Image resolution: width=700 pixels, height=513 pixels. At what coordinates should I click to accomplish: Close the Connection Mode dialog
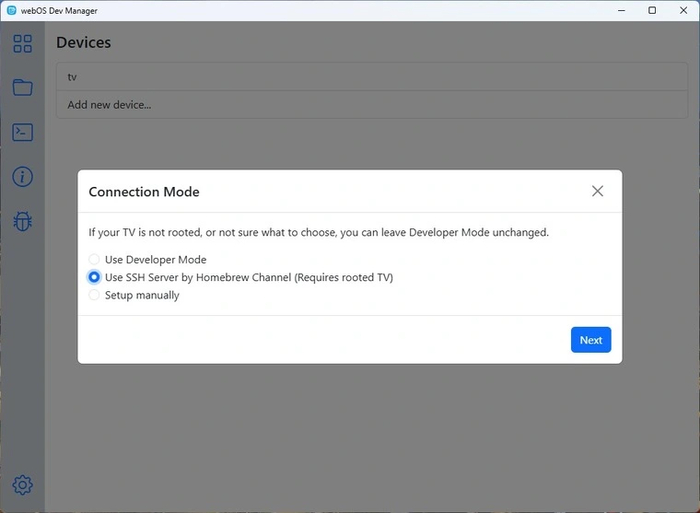click(x=597, y=191)
